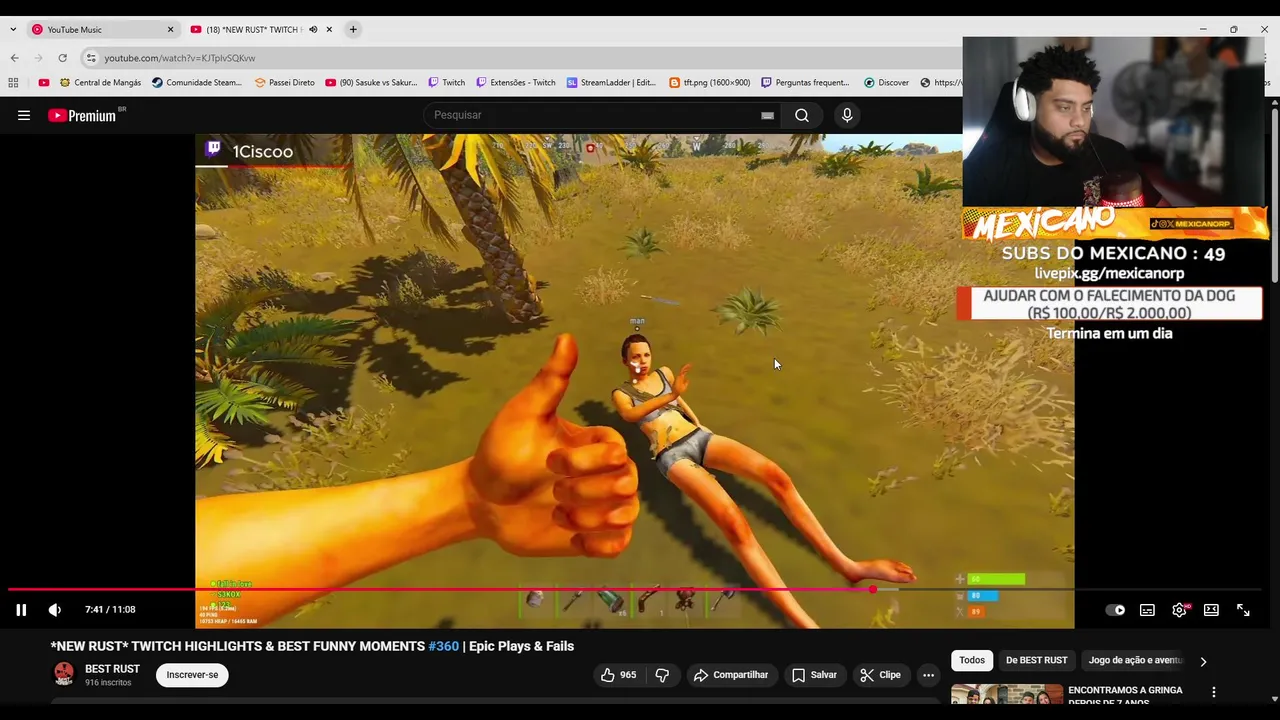Click the search magnifier button

click(x=802, y=115)
